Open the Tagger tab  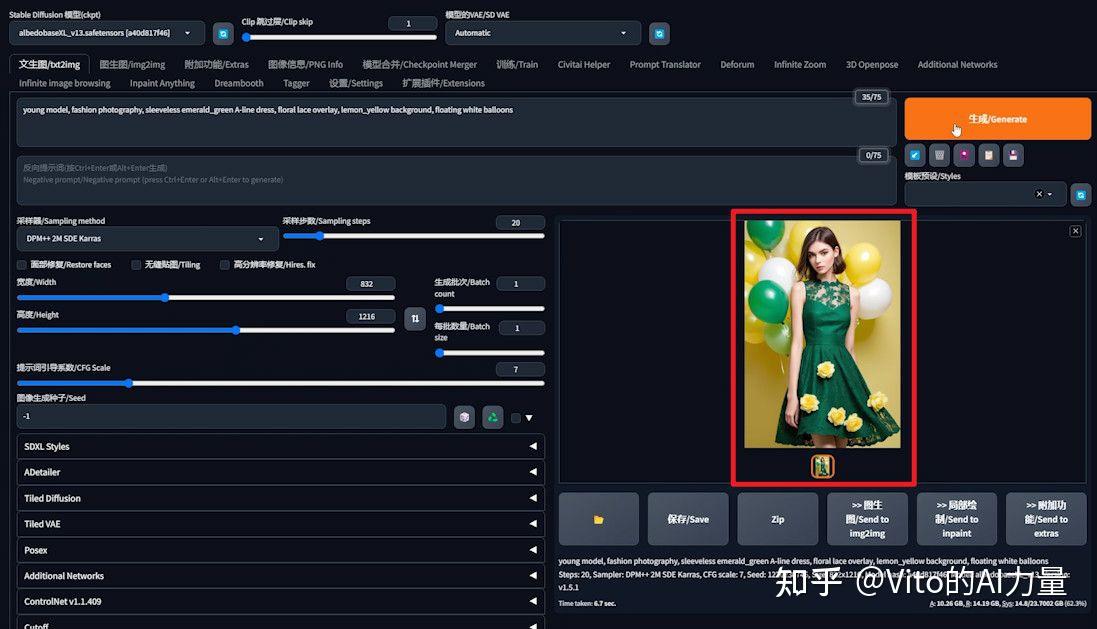[x=296, y=83]
